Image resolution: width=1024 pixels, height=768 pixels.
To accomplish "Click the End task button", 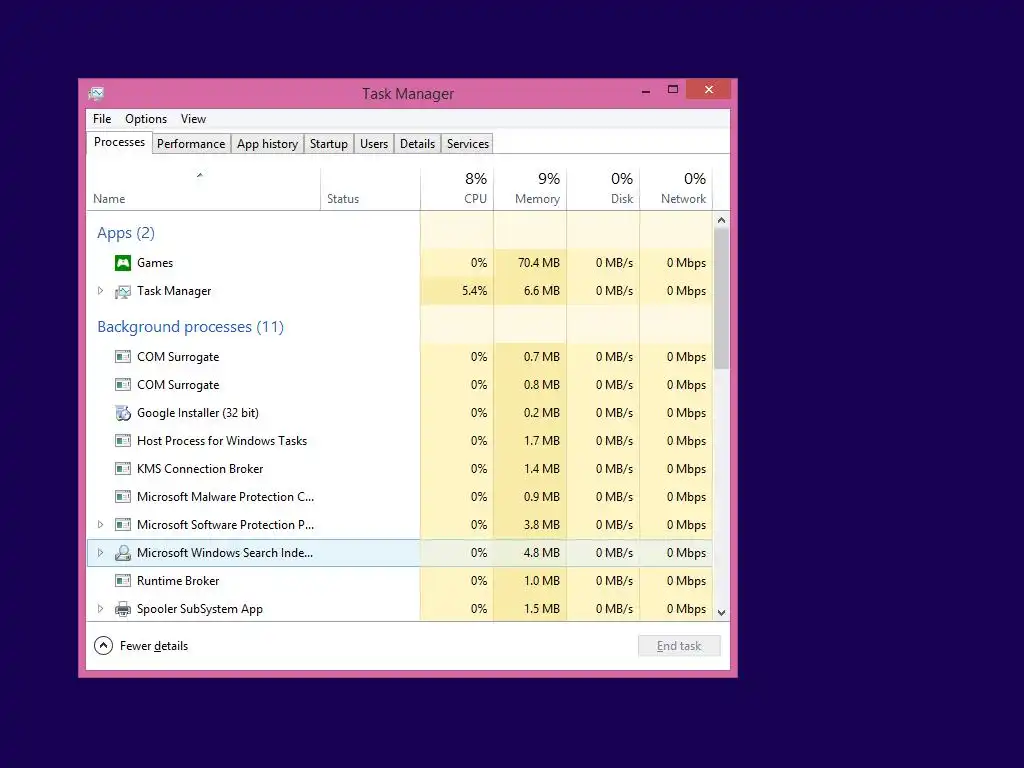I will pos(679,646).
